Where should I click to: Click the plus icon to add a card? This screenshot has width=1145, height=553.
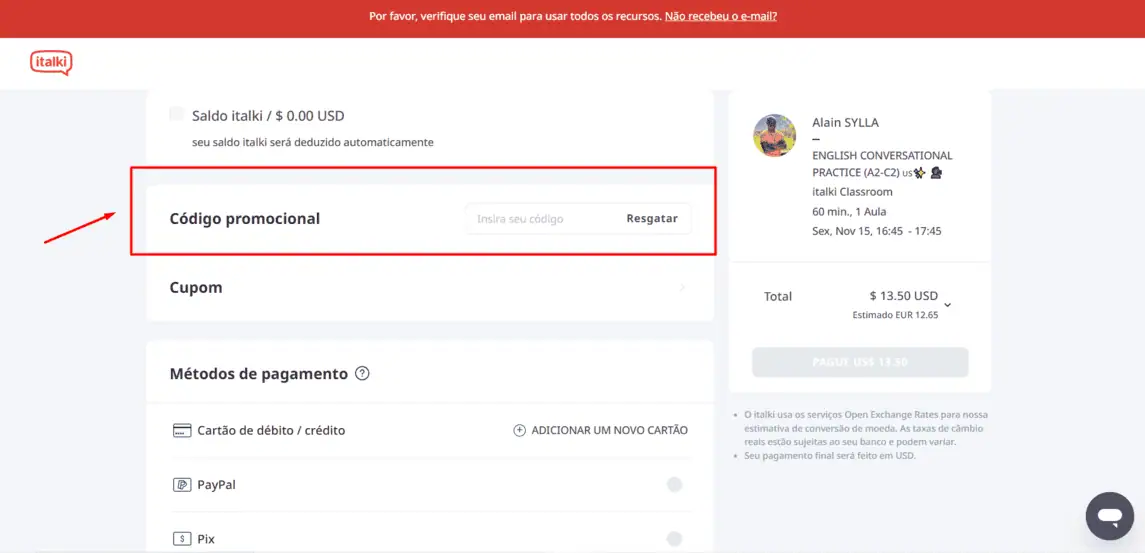(519, 430)
